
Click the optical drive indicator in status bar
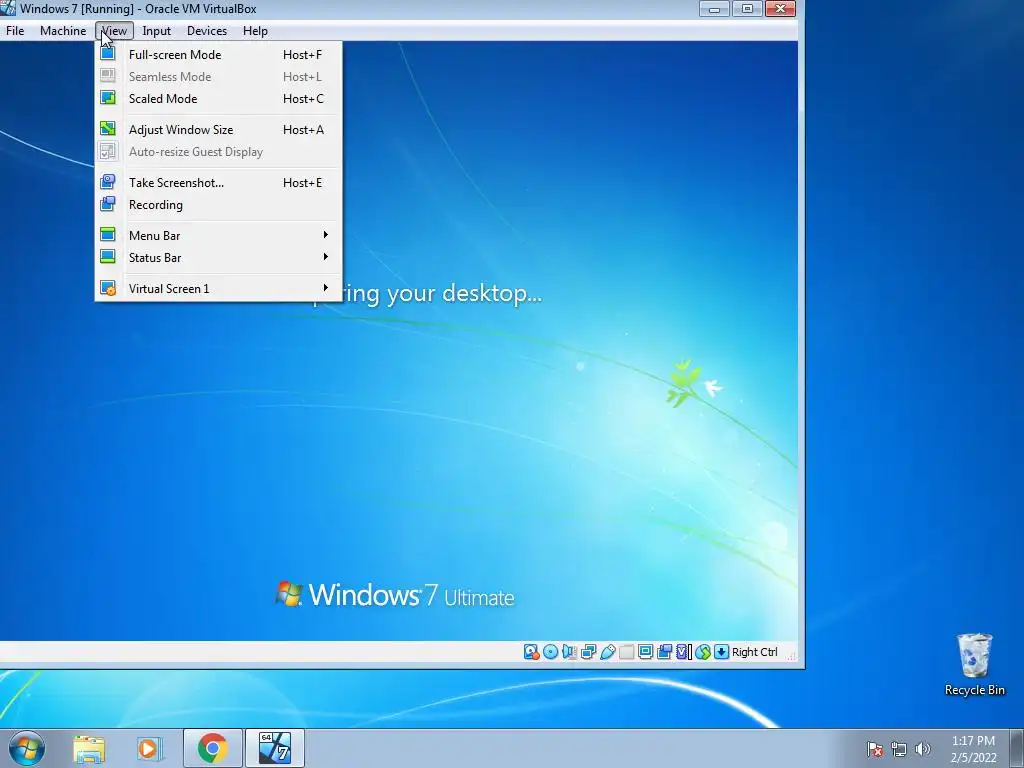551,652
